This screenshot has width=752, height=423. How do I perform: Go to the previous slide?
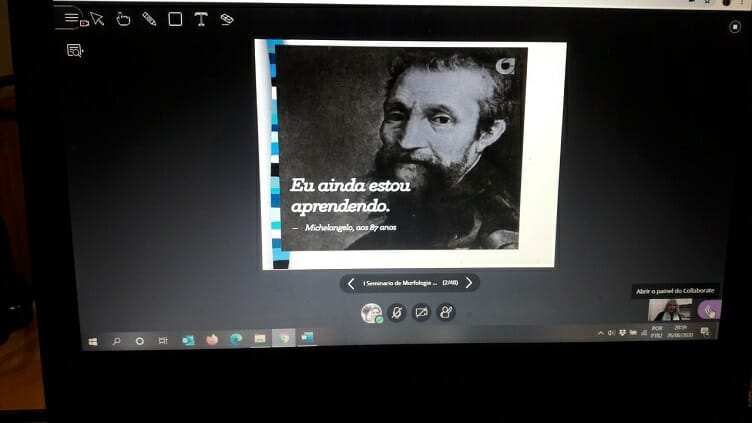click(350, 283)
